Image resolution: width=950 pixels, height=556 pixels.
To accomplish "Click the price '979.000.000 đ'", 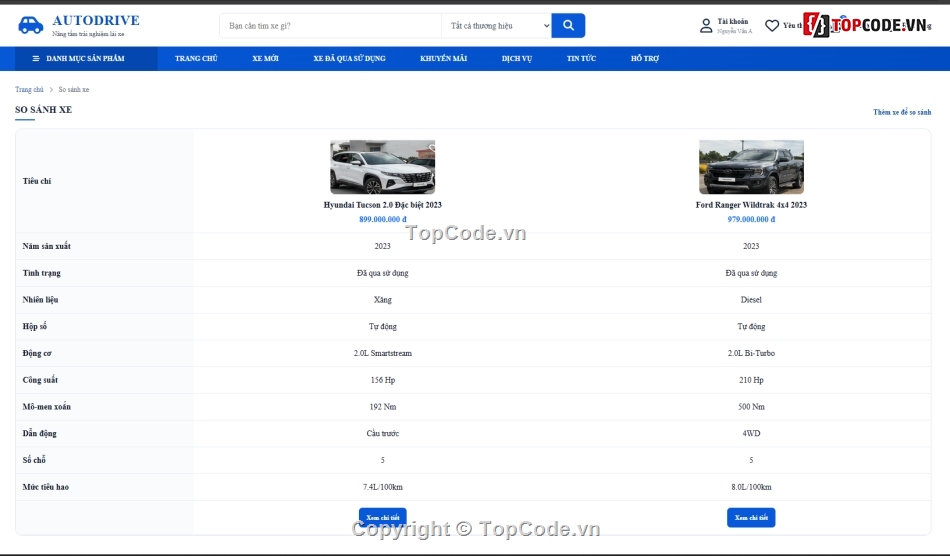I will pyautogui.click(x=751, y=219).
